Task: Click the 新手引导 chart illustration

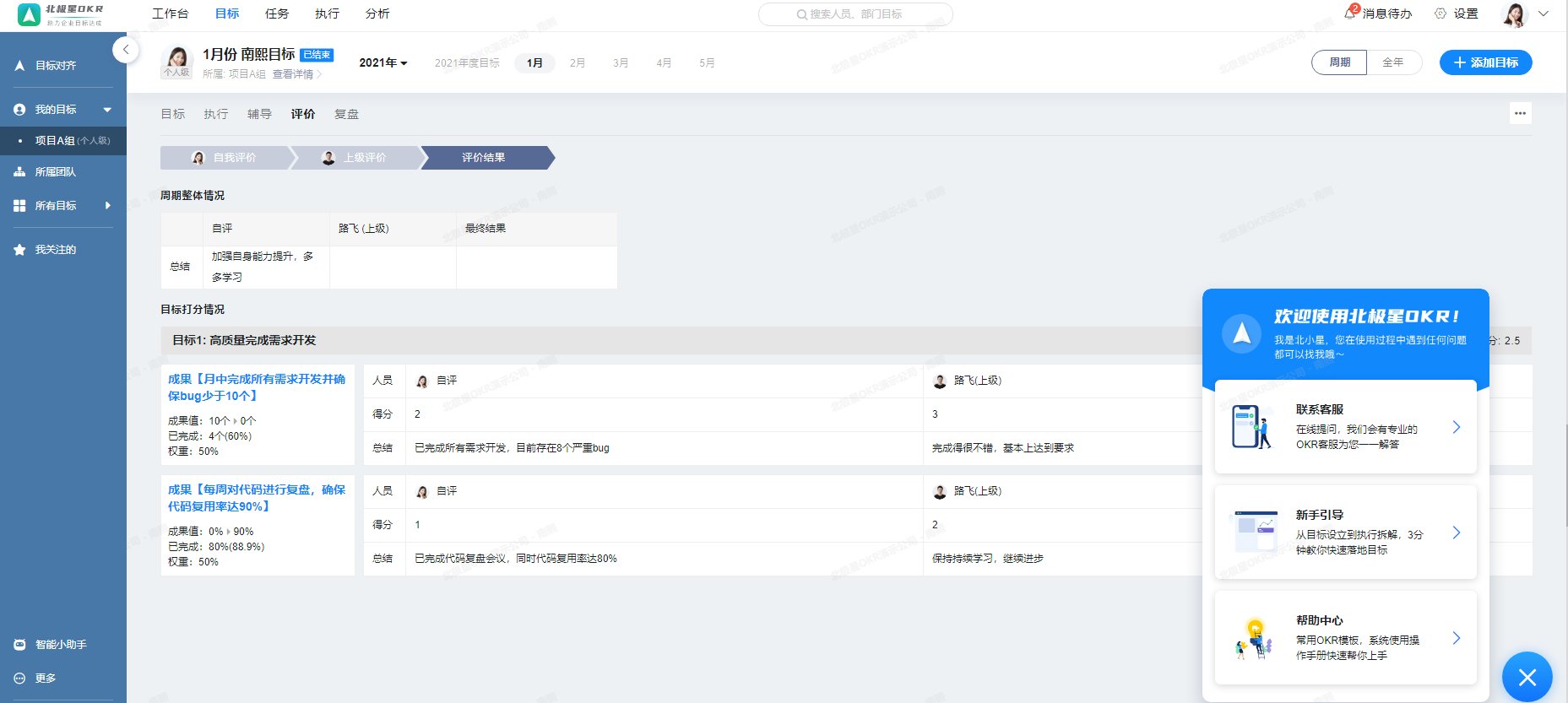Action: [1256, 532]
